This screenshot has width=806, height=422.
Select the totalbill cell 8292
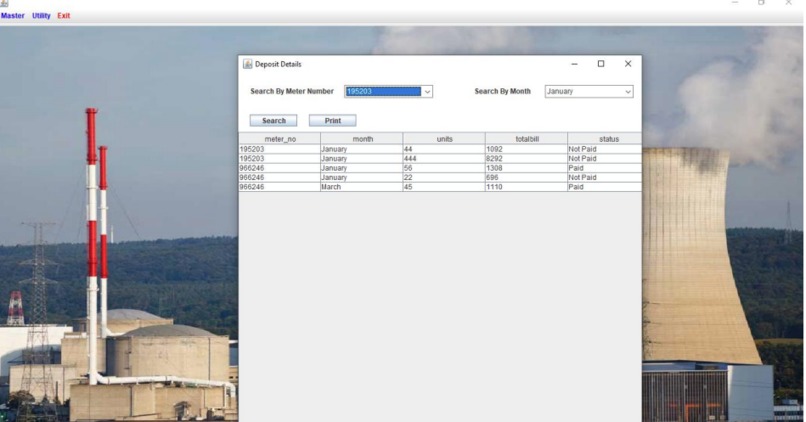526,159
